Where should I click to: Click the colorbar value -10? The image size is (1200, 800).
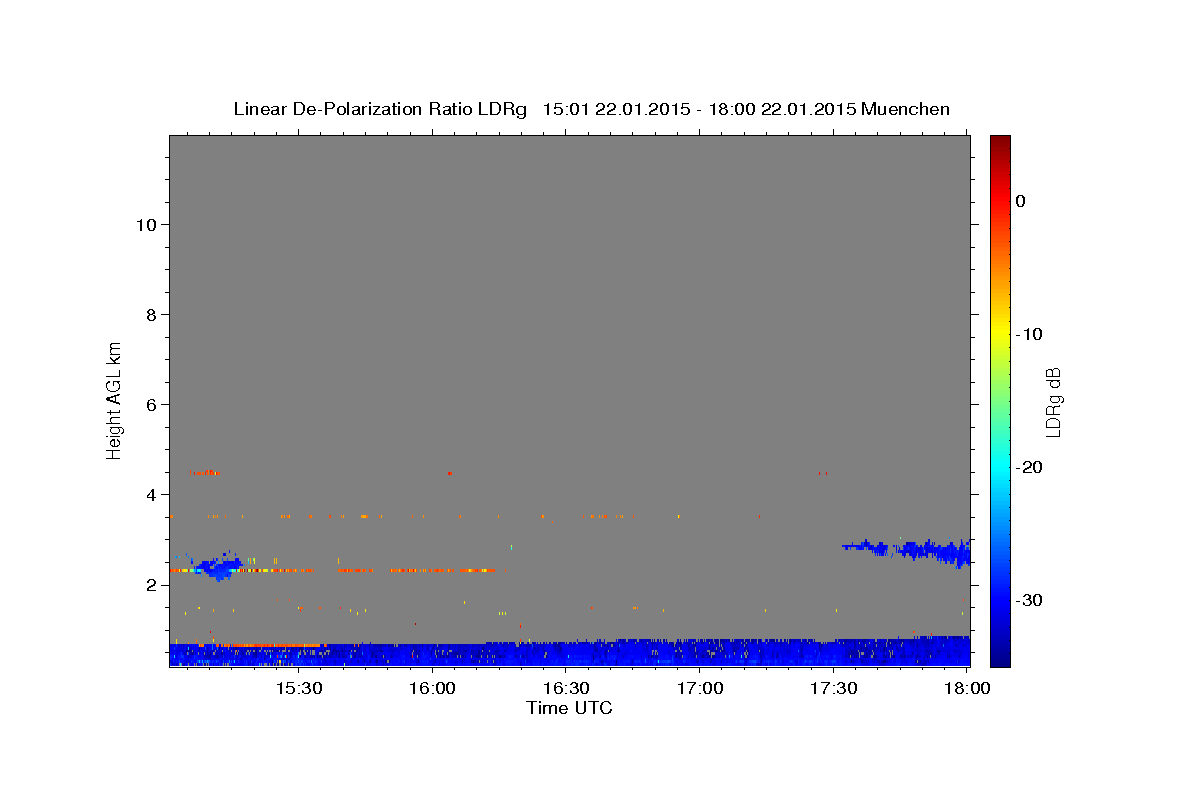click(x=1030, y=334)
